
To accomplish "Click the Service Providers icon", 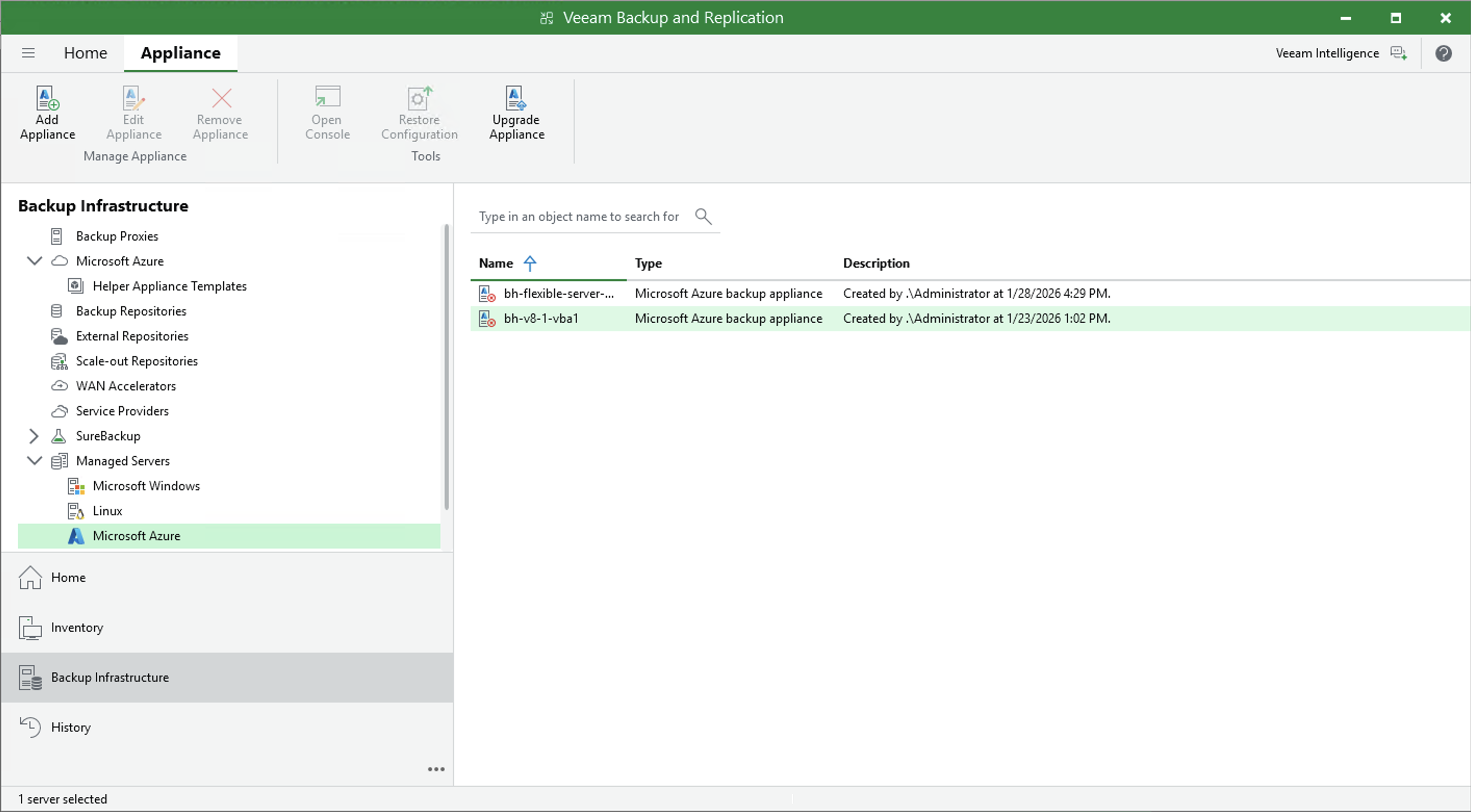I will (x=59, y=411).
